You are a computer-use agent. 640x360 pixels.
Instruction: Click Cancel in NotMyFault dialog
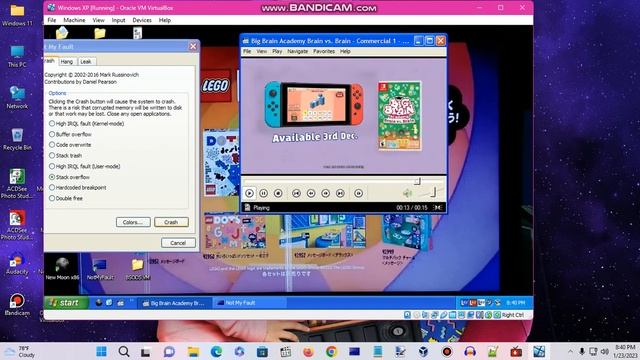coord(178,243)
